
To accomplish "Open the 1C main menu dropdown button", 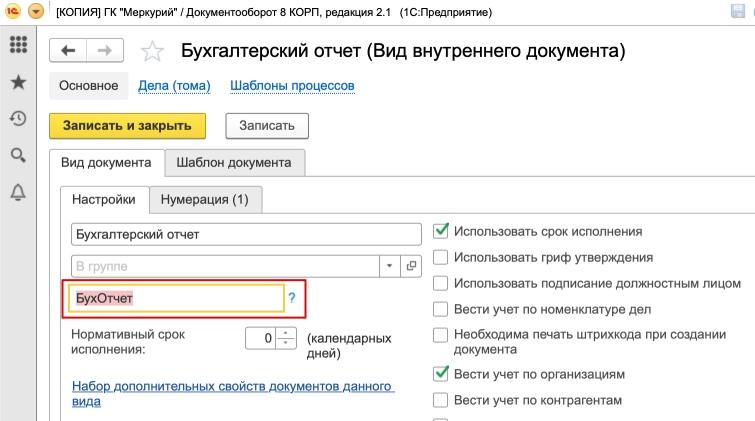I will 36,11.
